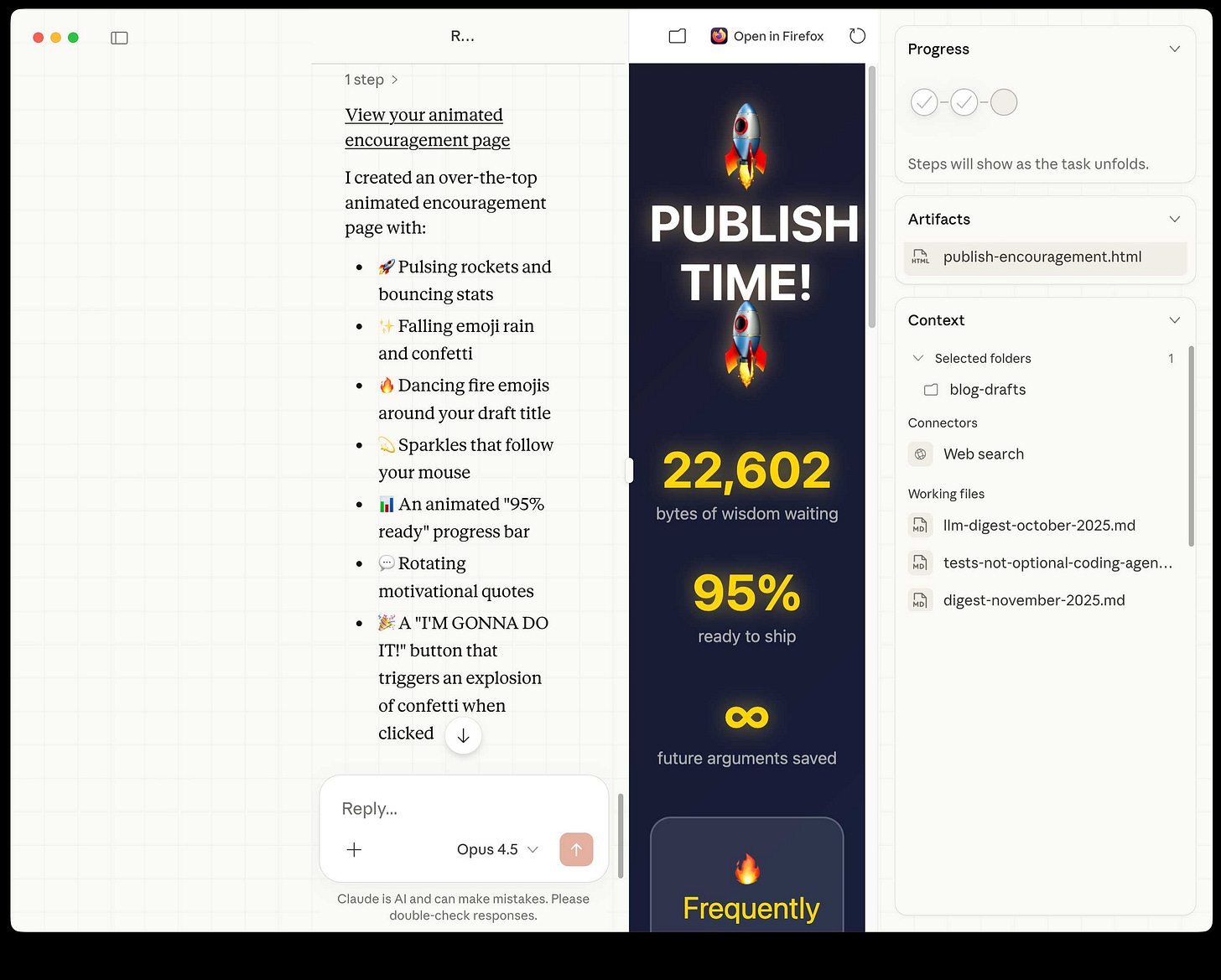Viewport: 1221px width, 980px height.
Task: Select the digest-november-2025.md working file
Action: 1033,599
